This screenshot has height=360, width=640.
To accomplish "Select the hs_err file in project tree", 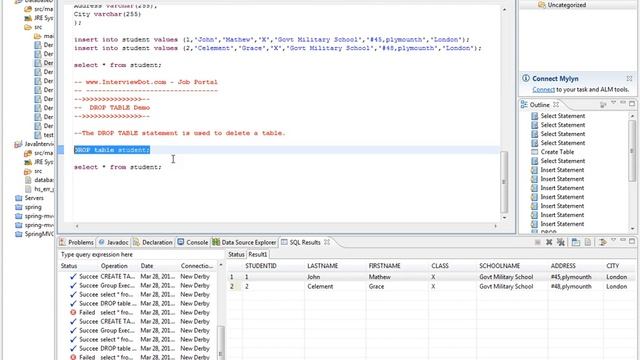I will (40, 189).
